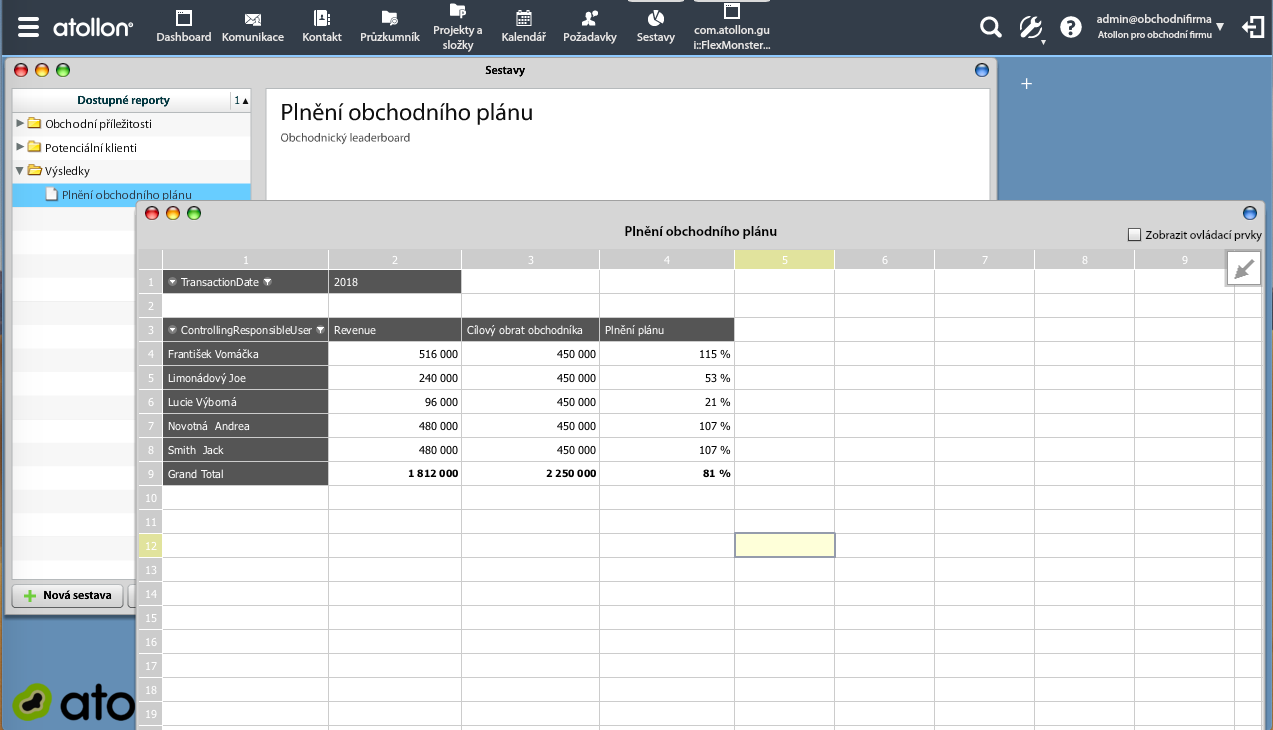This screenshot has height=730, width=1273.
Task: Open the hamburger main menu
Action: tap(28, 27)
